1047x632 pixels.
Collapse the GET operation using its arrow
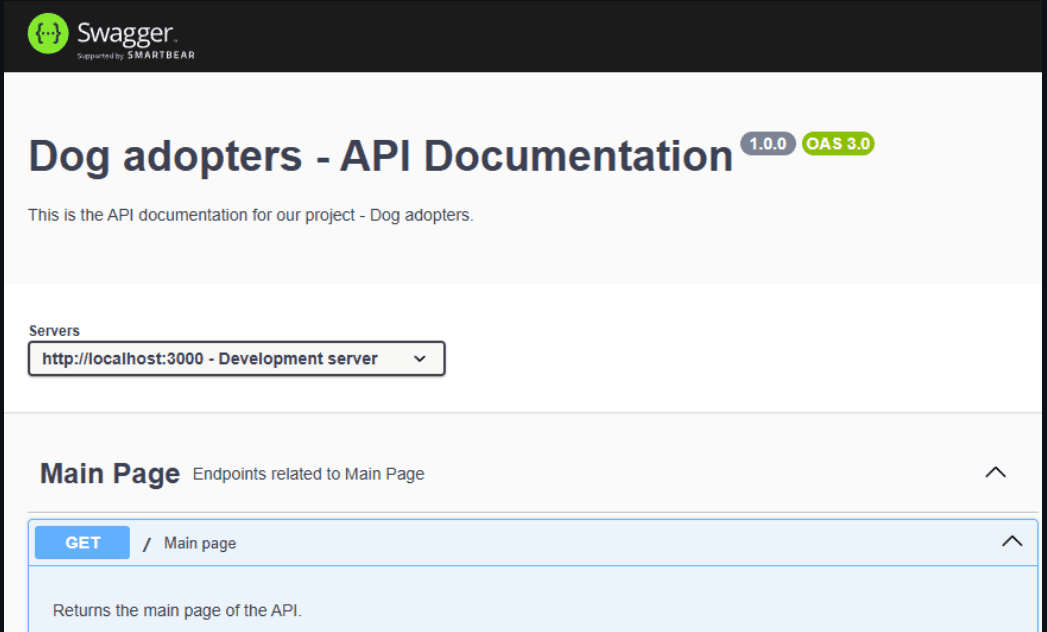[1012, 542]
